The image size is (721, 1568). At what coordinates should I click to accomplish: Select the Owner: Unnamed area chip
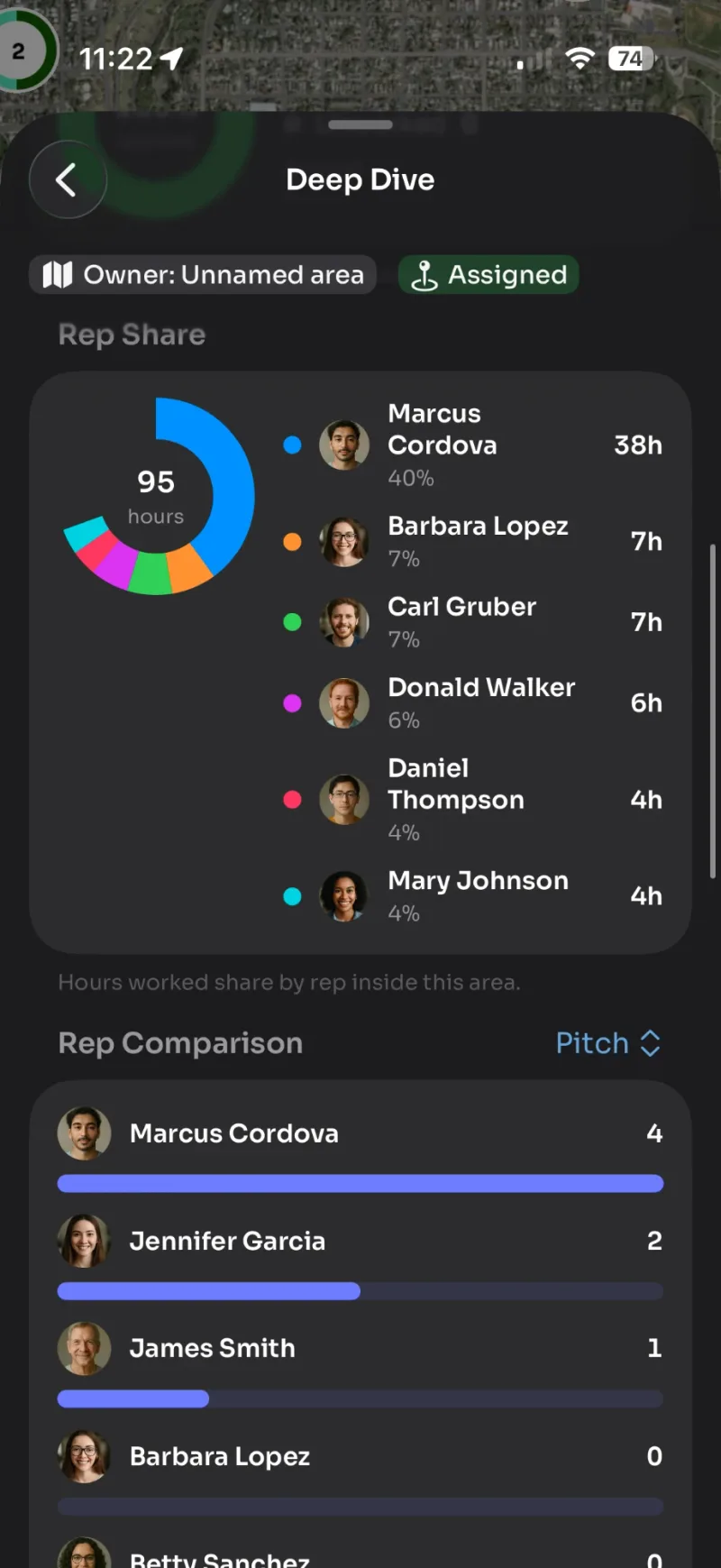(x=203, y=274)
